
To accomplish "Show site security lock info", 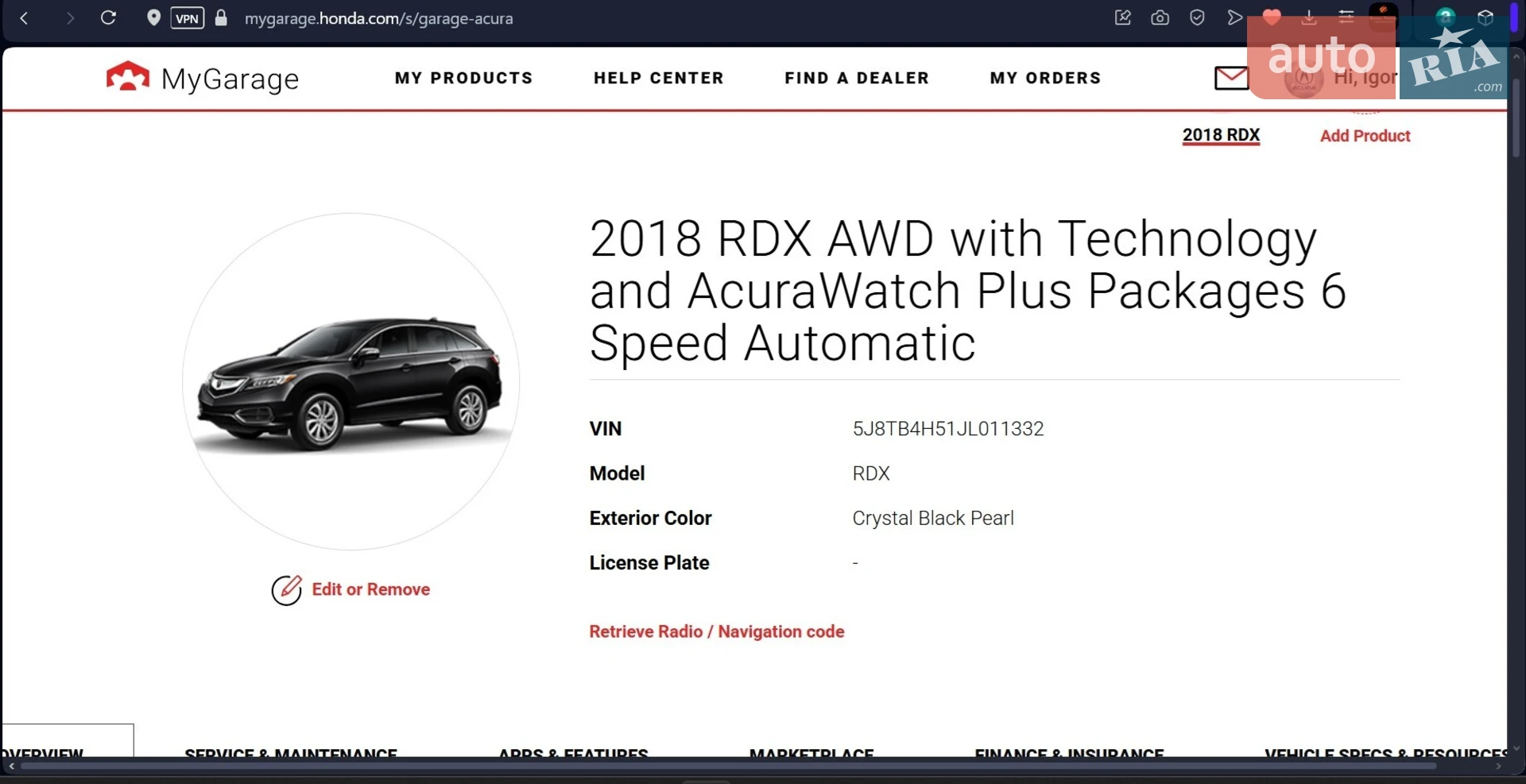I will (221, 17).
